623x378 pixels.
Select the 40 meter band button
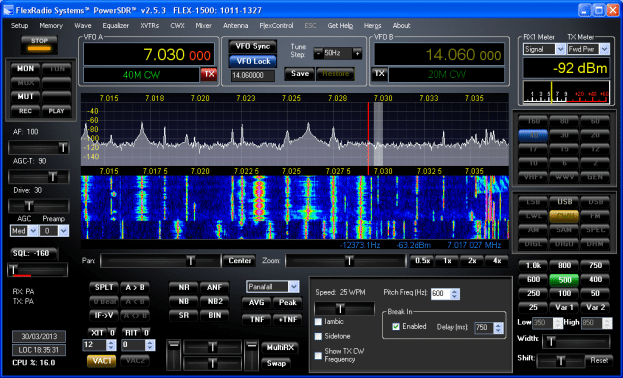coord(533,136)
